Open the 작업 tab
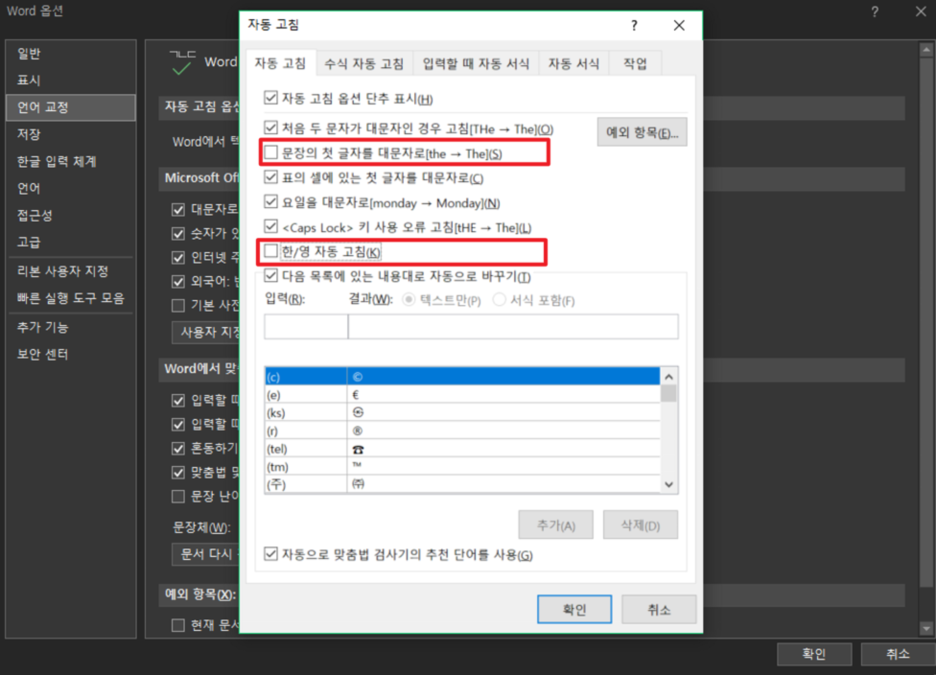This screenshot has height=675, width=936. 635,64
